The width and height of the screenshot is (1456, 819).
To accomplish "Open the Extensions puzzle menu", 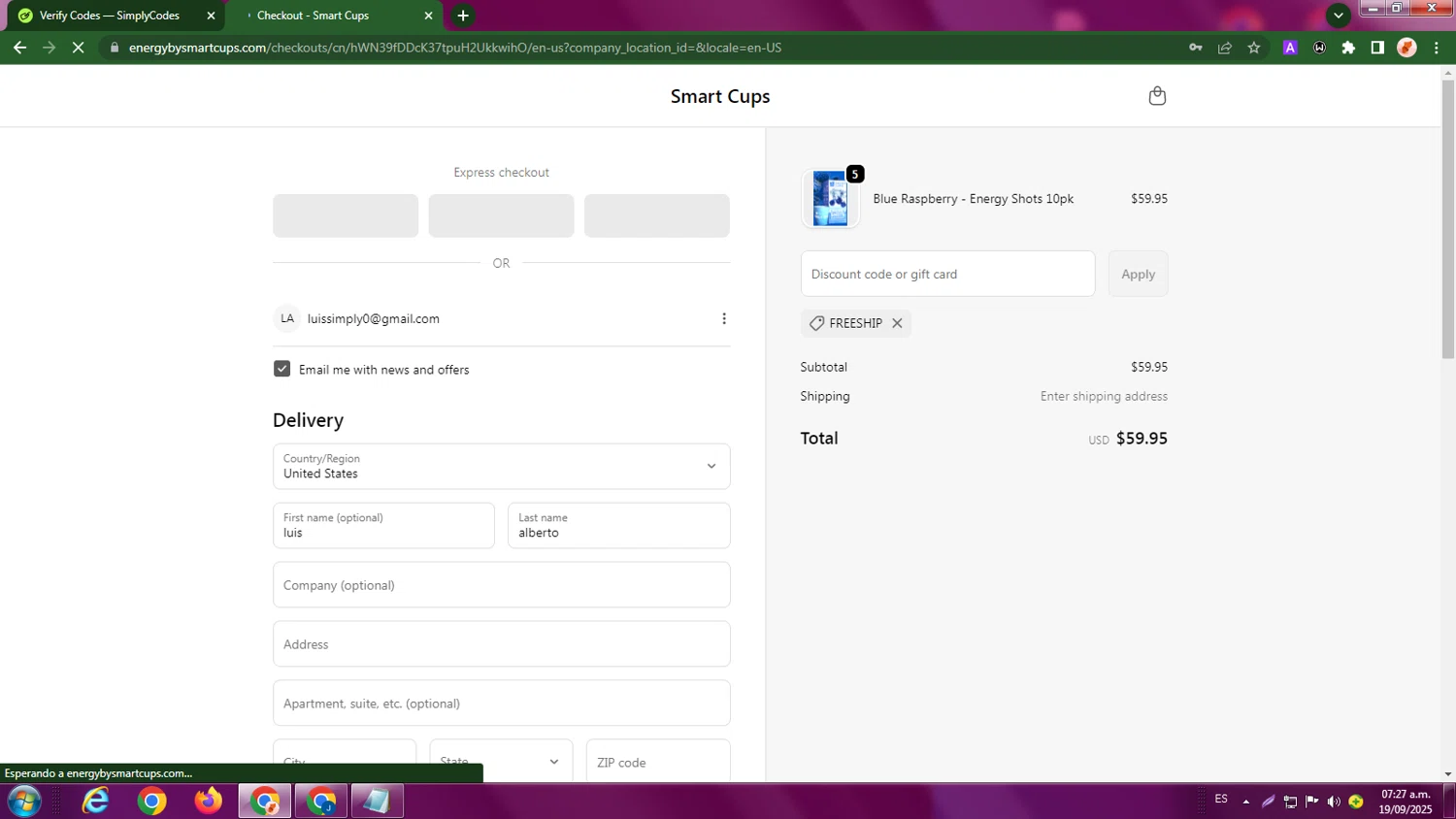I will (1348, 48).
